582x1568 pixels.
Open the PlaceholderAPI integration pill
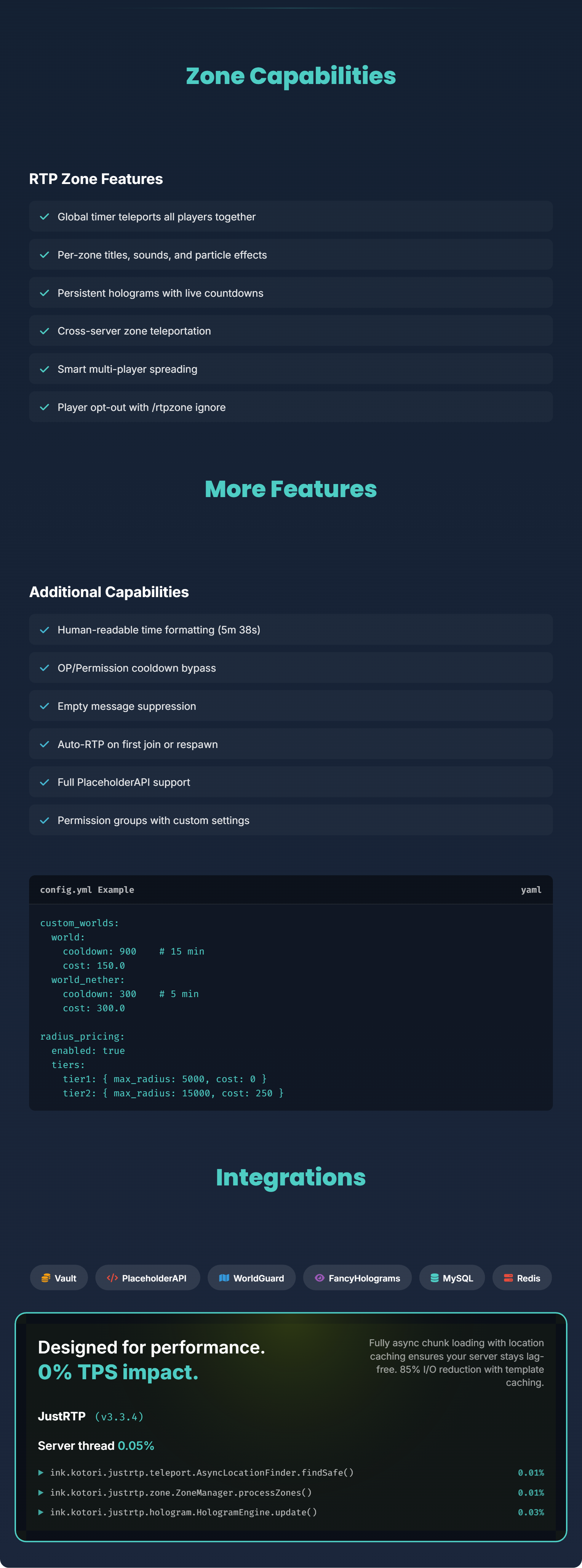coord(147,1278)
